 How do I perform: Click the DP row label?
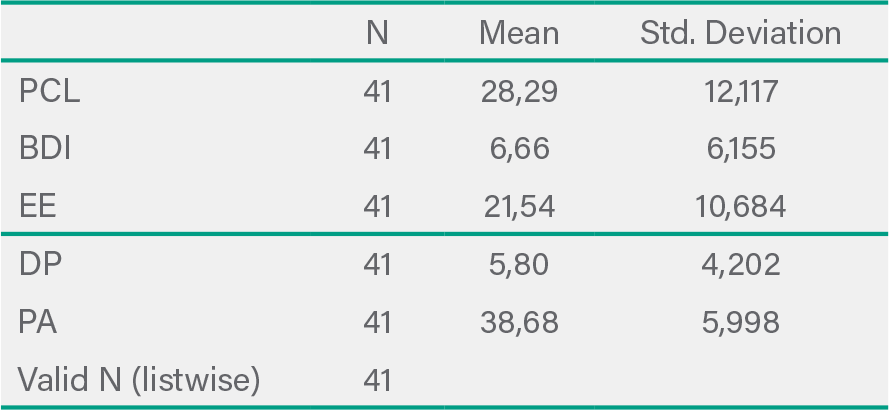pos(40,265)
